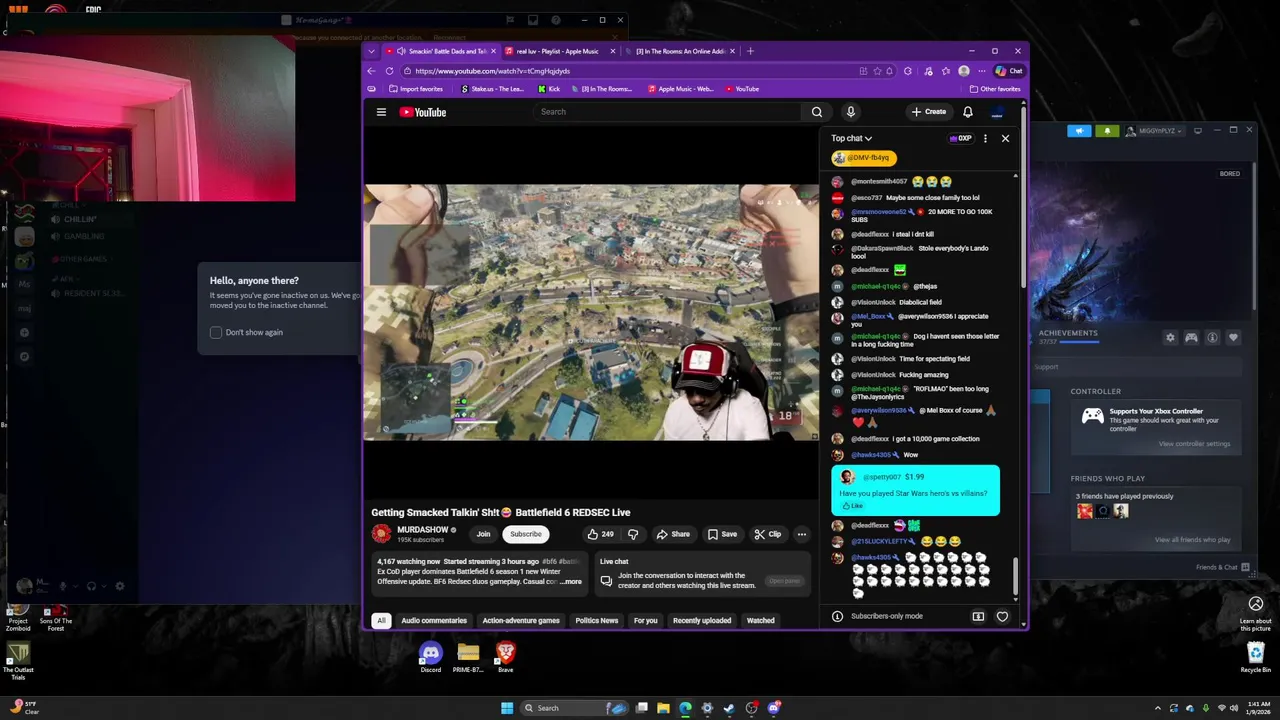Viewport: 1280px width, 720px height.
Task: Open Other favorites folder
Action: 995,89
